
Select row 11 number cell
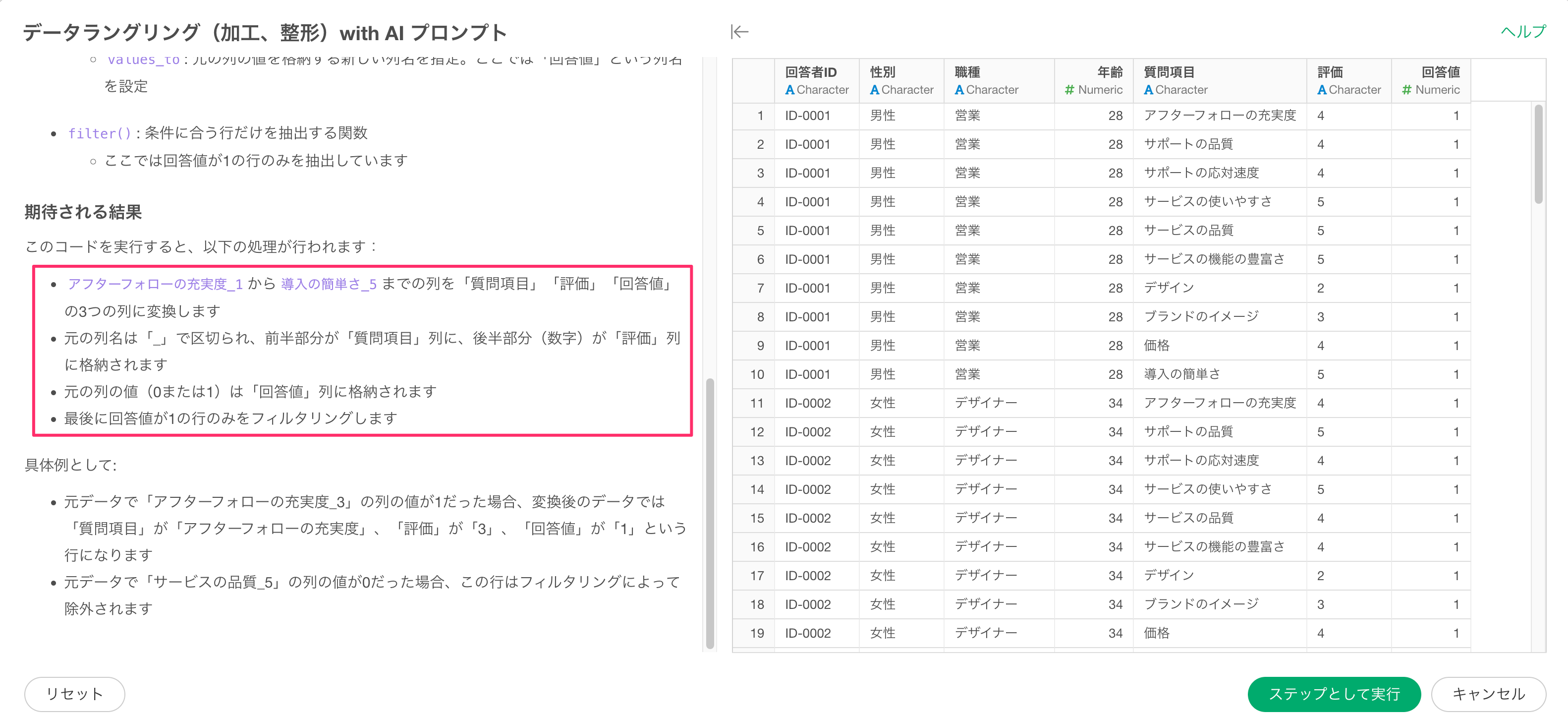click(756, 403)
